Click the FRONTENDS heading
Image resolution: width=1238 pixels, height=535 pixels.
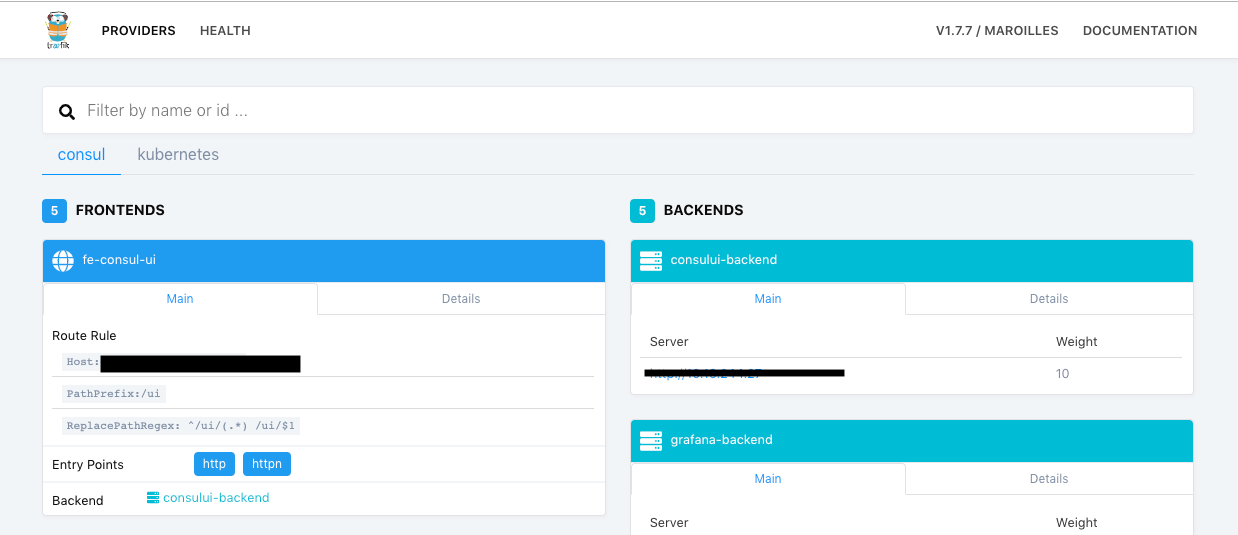[120, 211]
